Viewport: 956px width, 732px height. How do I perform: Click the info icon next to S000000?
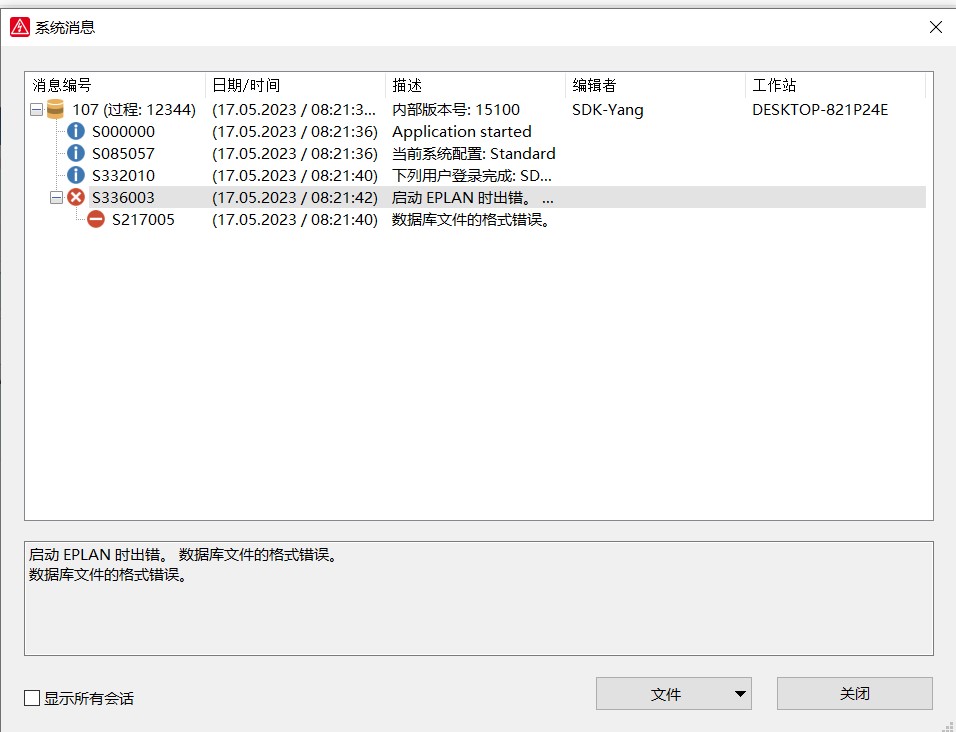click(76, 132)
